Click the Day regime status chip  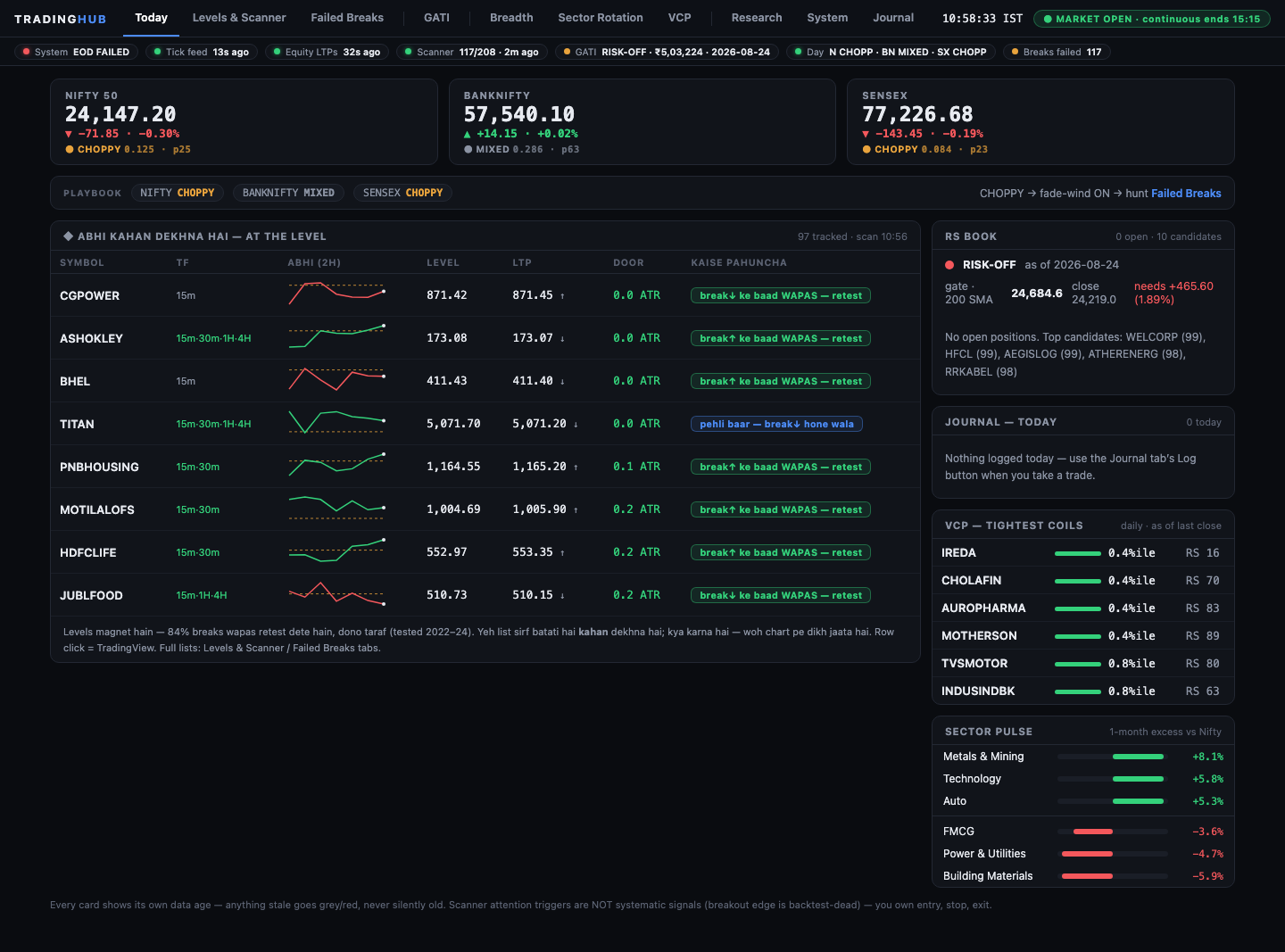[890, 52]
